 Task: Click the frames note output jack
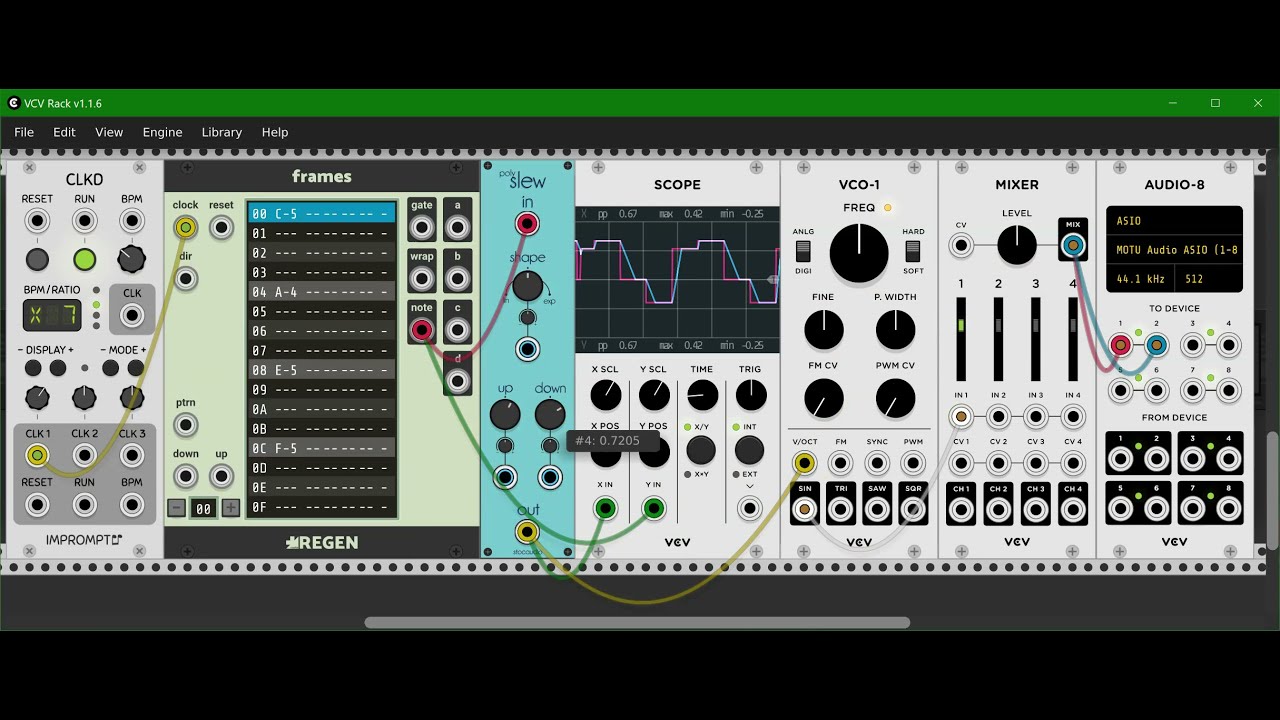tap(422, 330)
